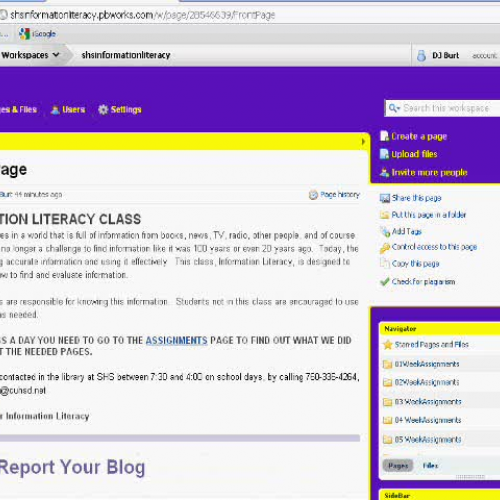Click the Add Tags icon

pyautogui.click(x=385, y=231)
